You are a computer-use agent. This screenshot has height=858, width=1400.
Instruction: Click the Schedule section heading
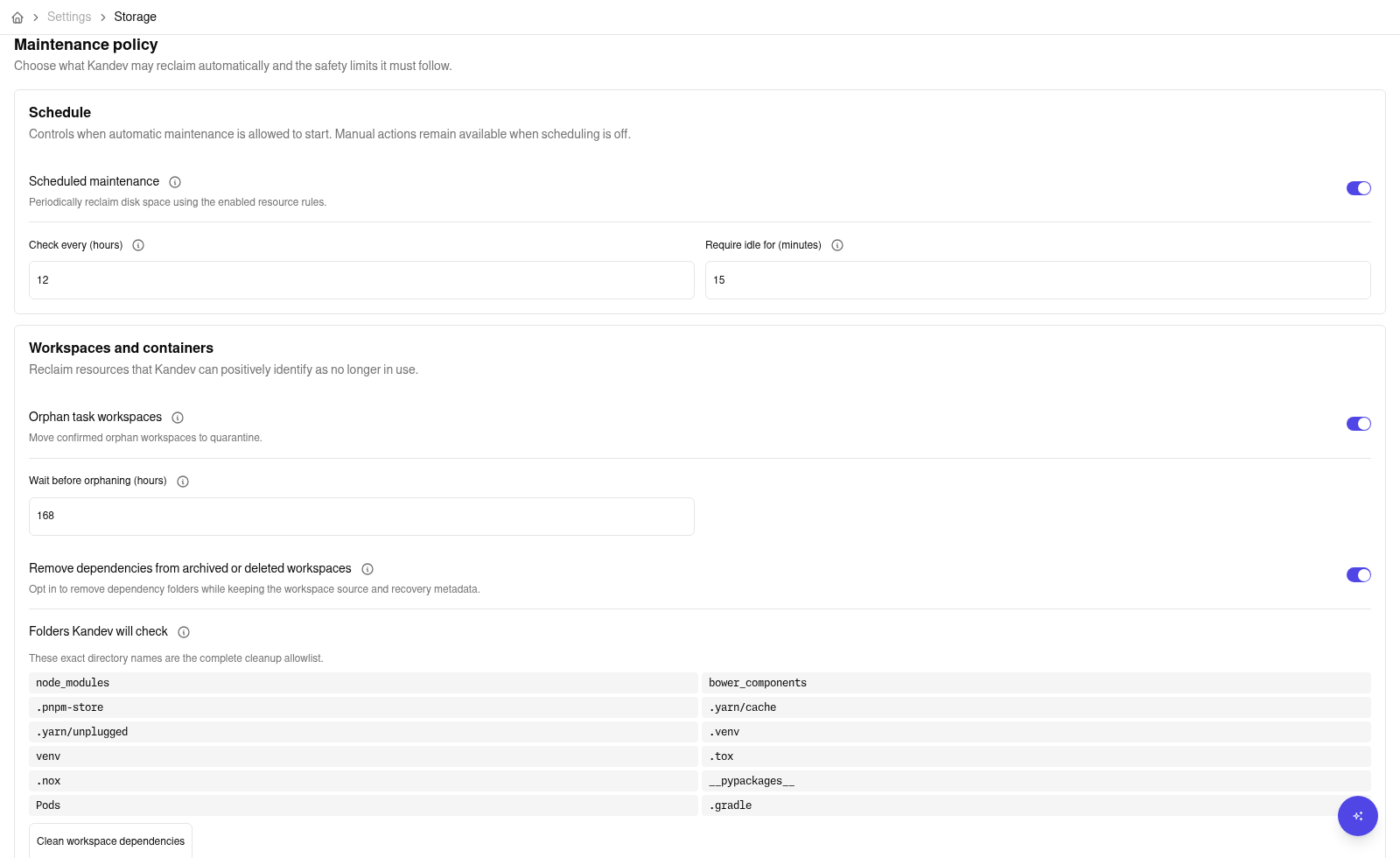point(59,112)
